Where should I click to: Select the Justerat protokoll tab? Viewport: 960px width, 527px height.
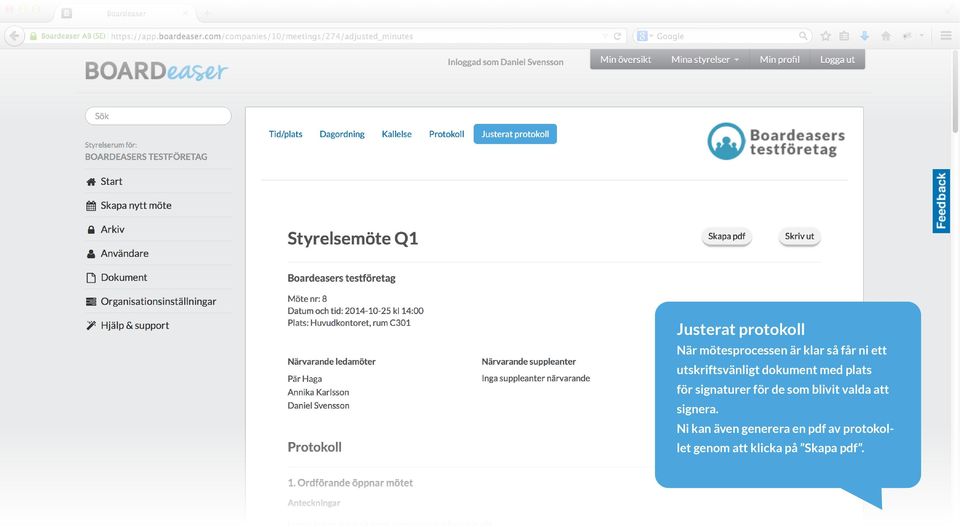pos(515,134)
